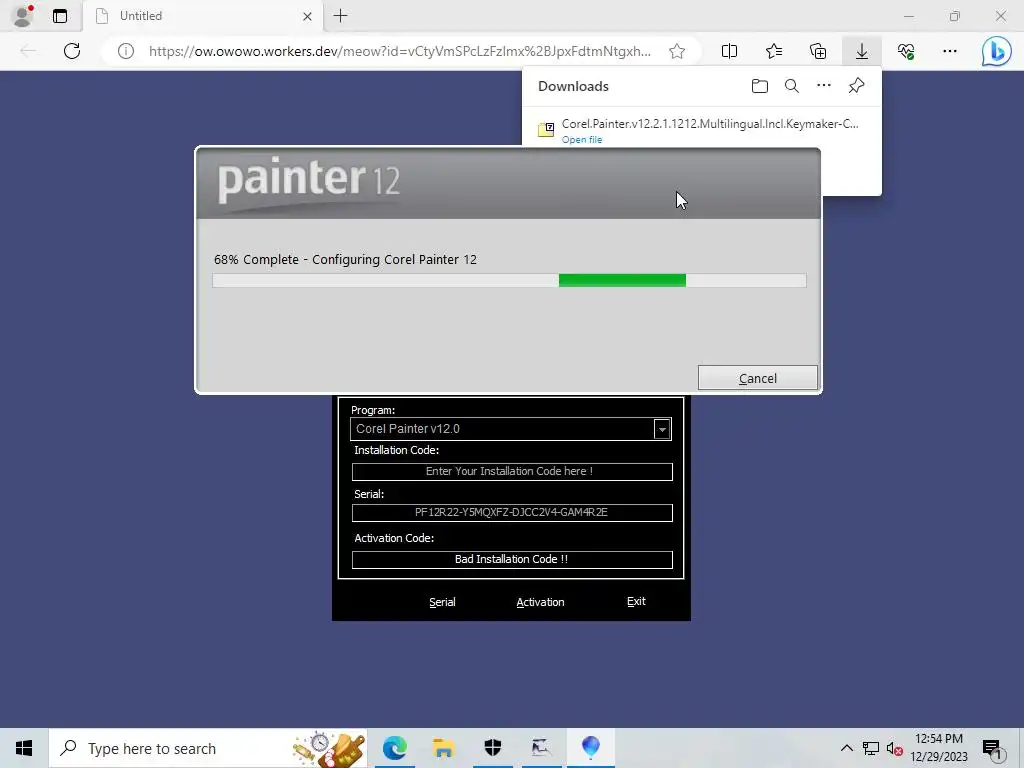Search downloads using magnifier icon
The height and width of the screenshot is (768, 1024).
pyautogui.click(x=792, y=86)
